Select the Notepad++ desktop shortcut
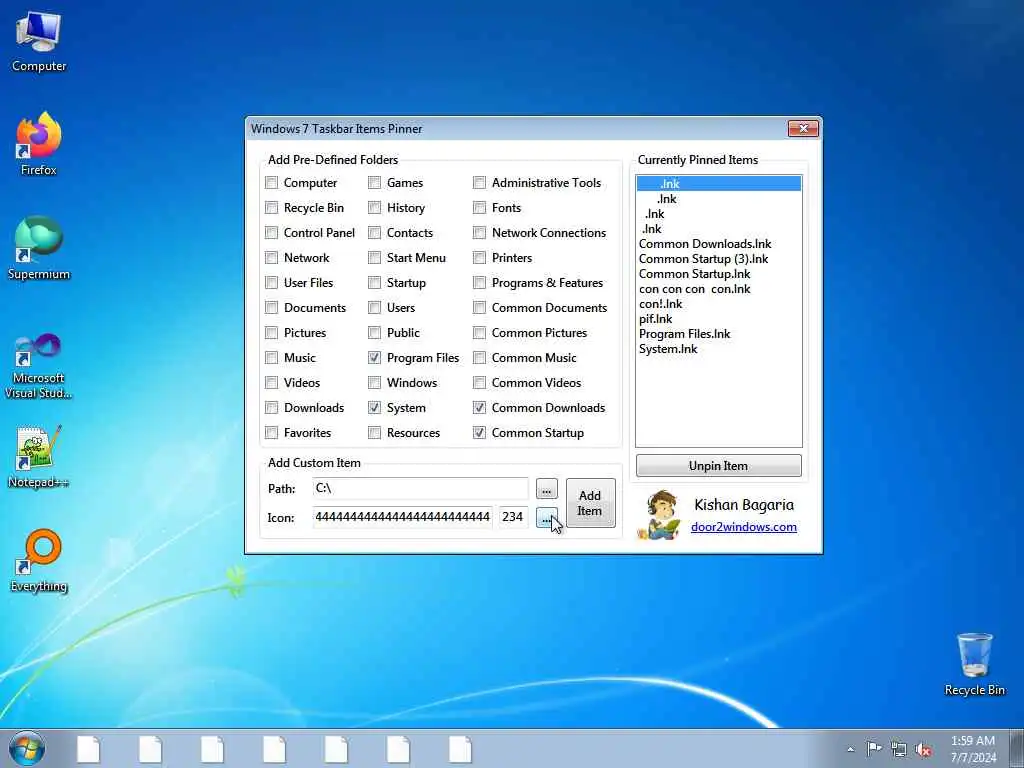This screenshot has width=1024, height=768. pyautogui.click(x=39, y=456)
